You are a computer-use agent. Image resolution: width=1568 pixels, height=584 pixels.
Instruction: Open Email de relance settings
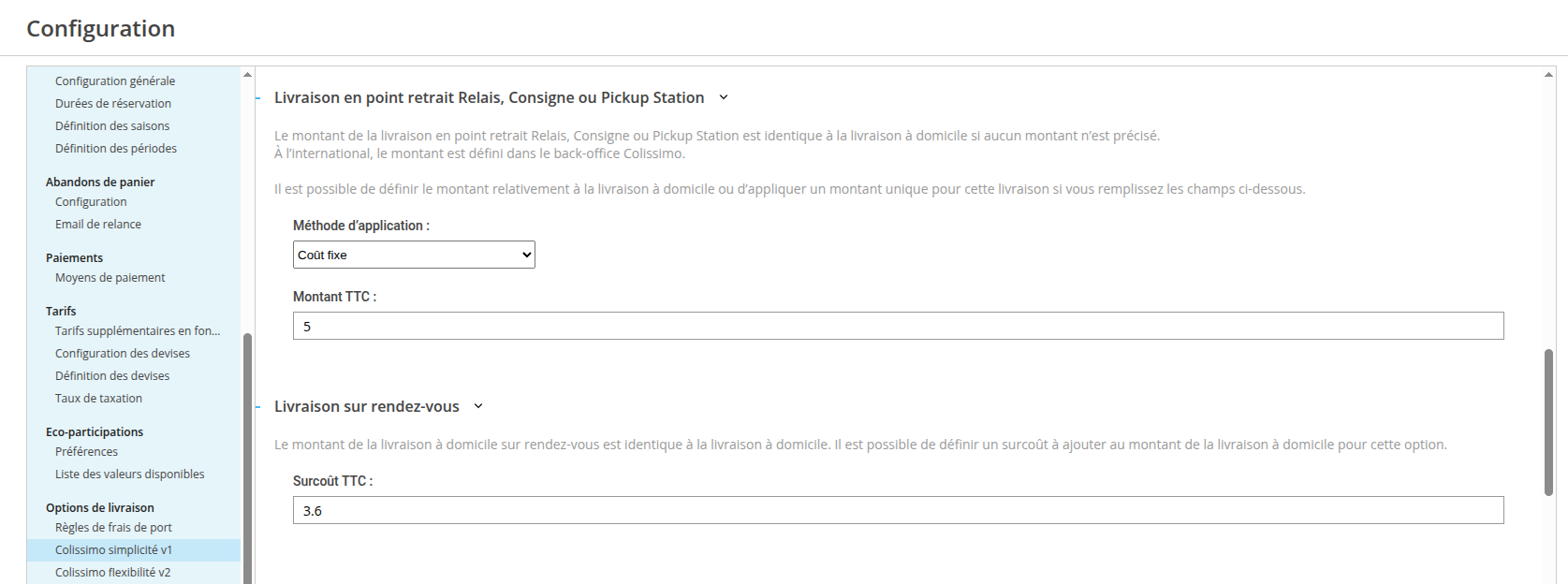[x=98, y=225]
